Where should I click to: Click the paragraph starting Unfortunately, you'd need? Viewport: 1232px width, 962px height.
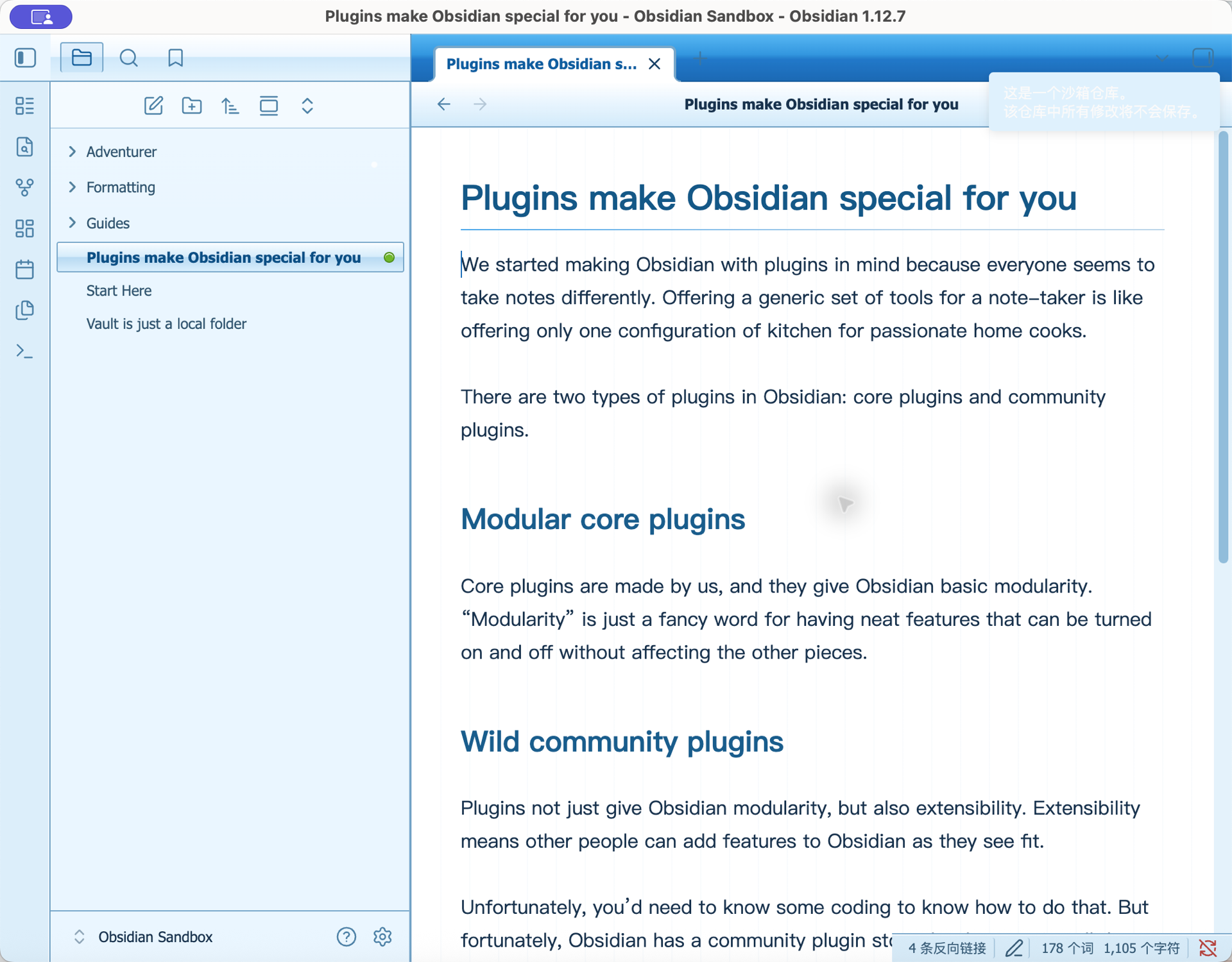click(x=805, y=924)
